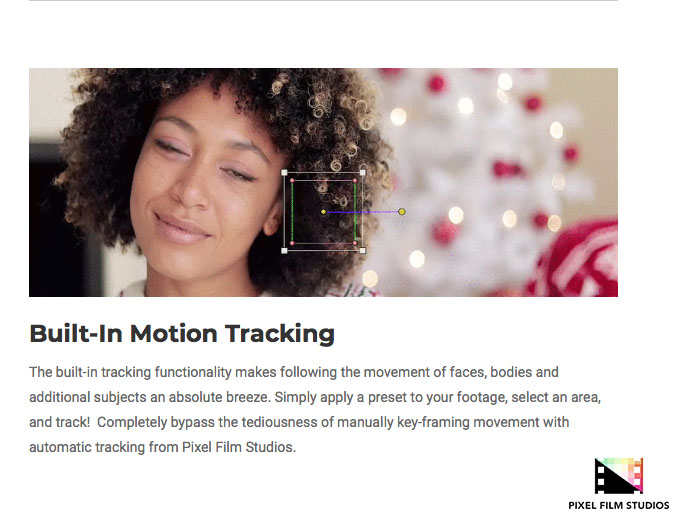Click the PIXEL FILM STUDIOS logo text

pyautogui.click(x=619, y=506)
